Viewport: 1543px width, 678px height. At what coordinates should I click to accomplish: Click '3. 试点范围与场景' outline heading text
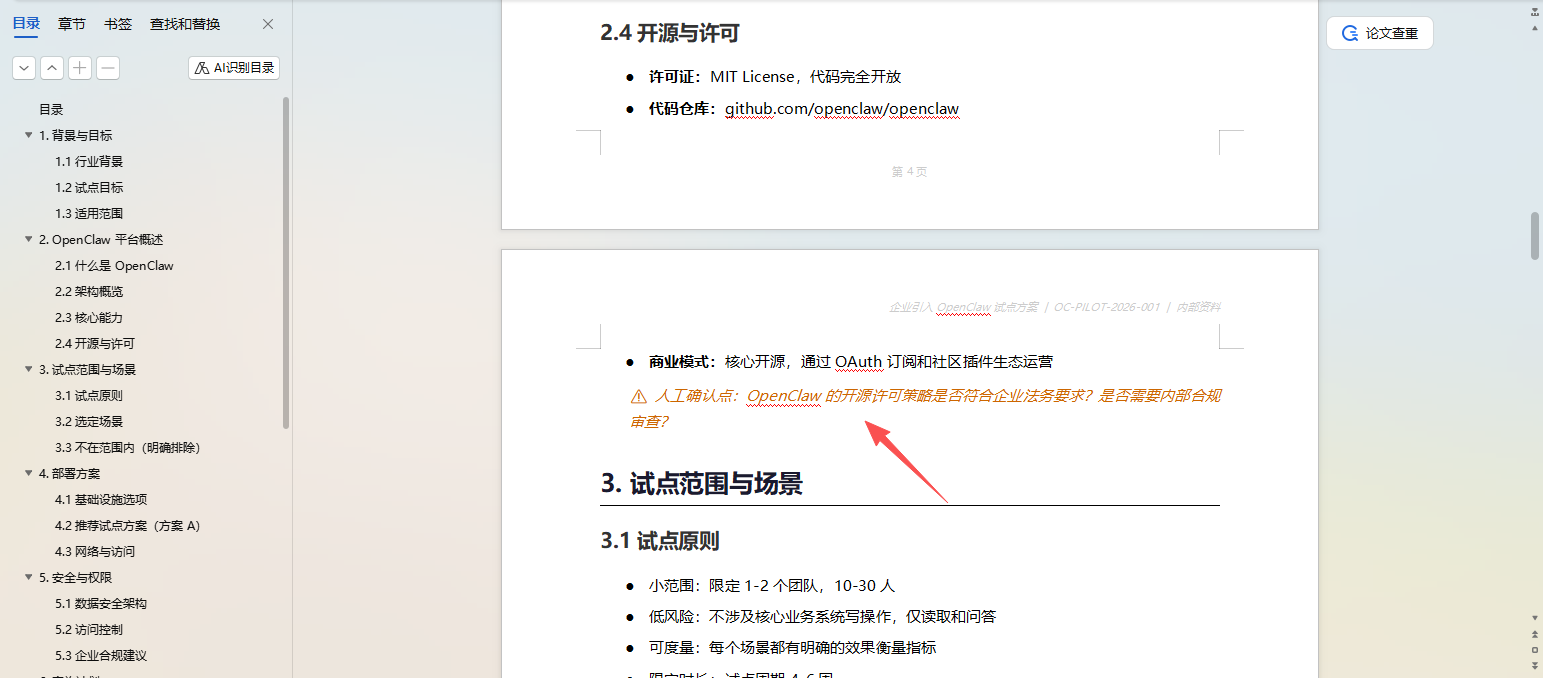click(87, 370)
